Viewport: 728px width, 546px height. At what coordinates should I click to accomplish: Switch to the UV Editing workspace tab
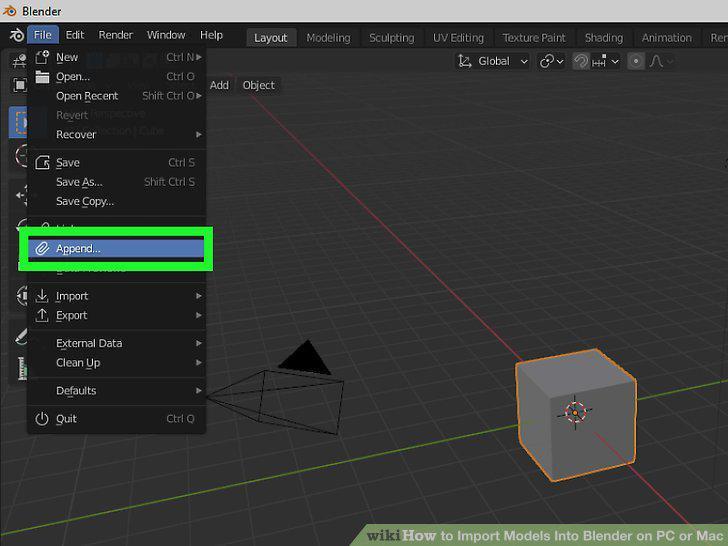[458, 38]
